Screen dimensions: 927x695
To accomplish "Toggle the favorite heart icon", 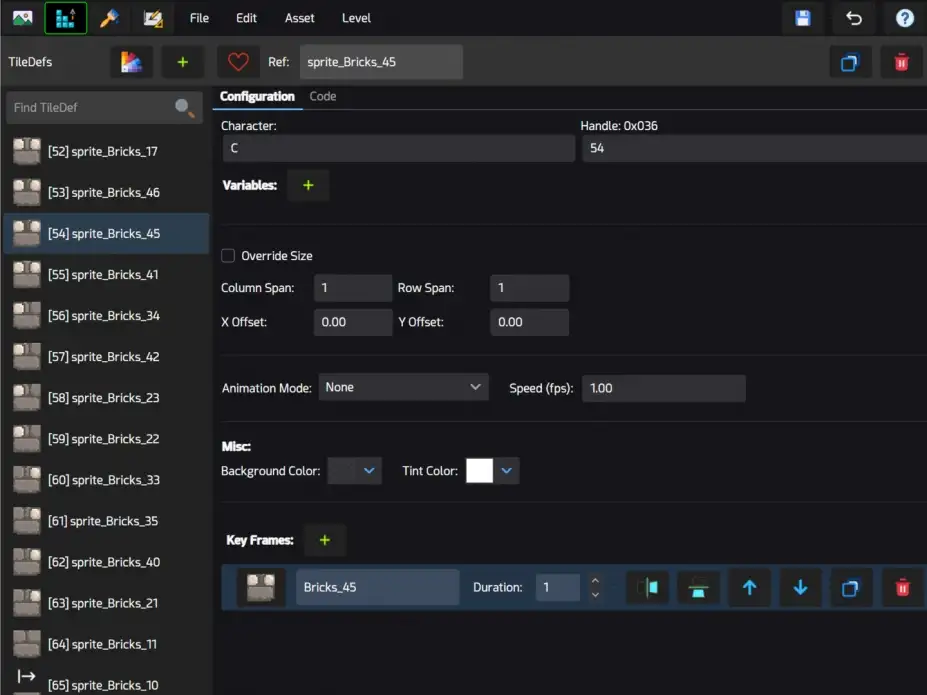I will click(x=238, y=62).
